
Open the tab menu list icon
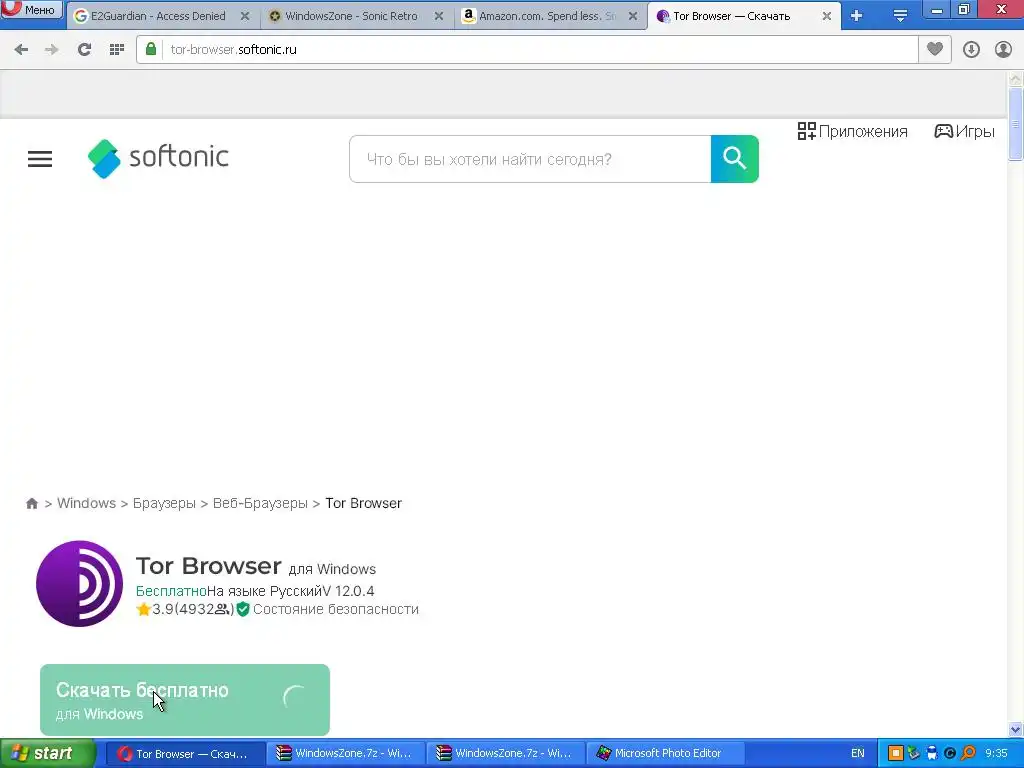point(900,16)
